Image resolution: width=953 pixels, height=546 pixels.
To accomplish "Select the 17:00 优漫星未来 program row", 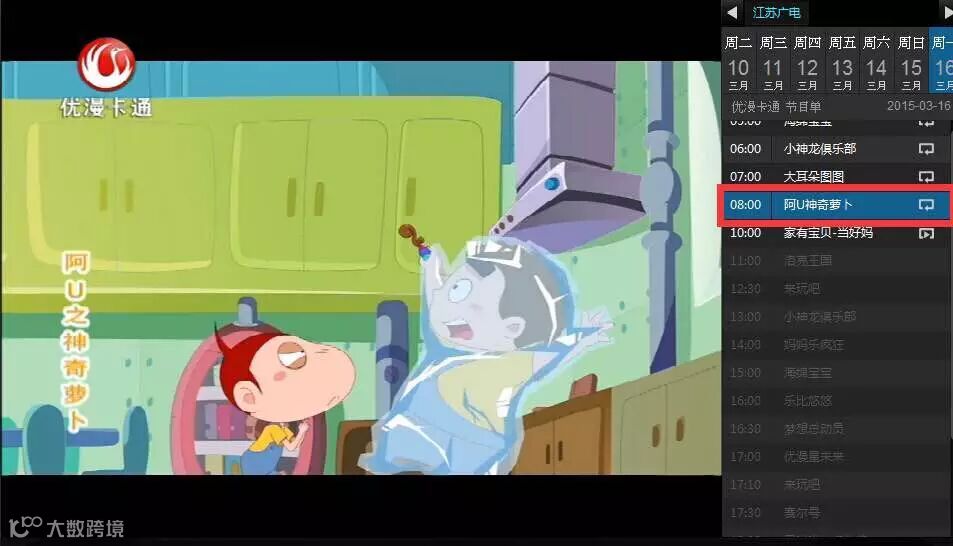I will [x=836, y=457].
